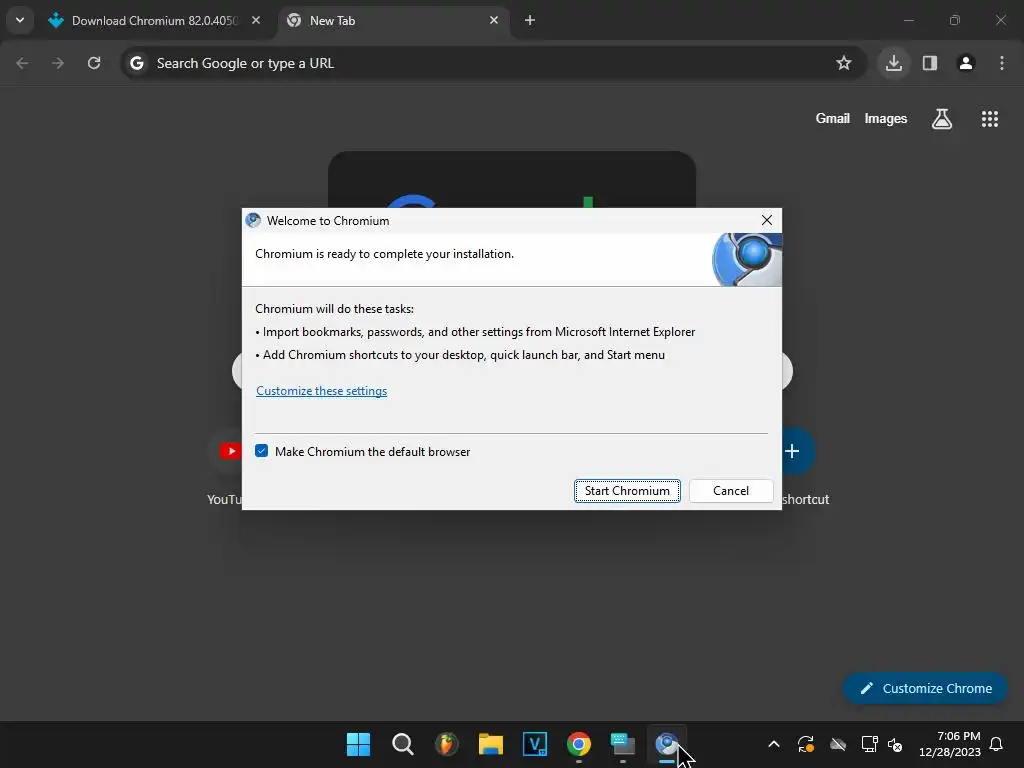This screenshot has width=1024, height=768.
Task: Open notifications bell icon
Action: point(996,744)
